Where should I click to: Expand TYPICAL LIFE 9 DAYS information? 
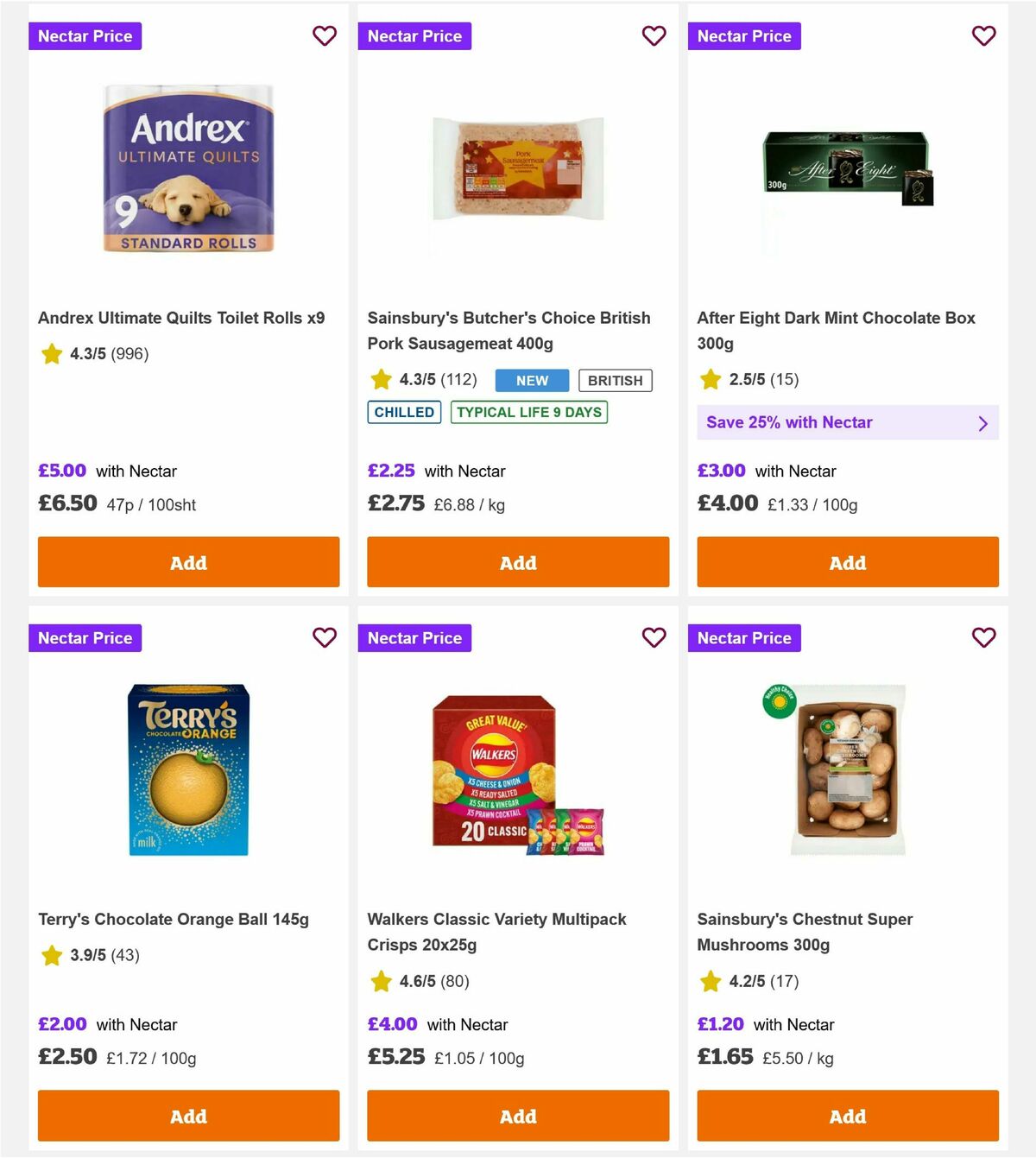pos(528,412)
